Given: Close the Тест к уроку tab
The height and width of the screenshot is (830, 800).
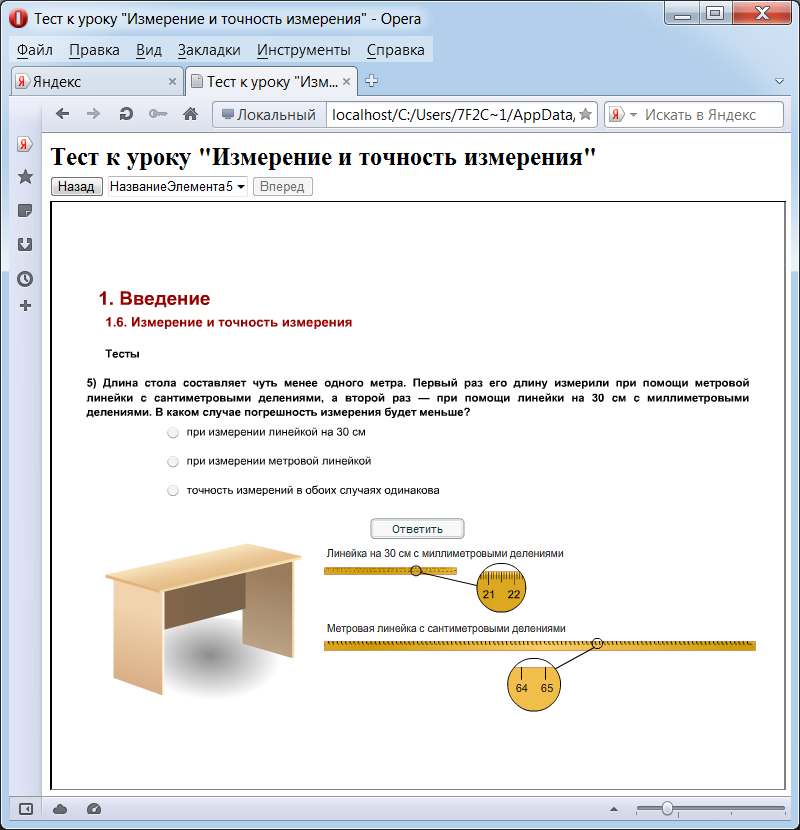Looking at the screenshot, I should (346, 82).
